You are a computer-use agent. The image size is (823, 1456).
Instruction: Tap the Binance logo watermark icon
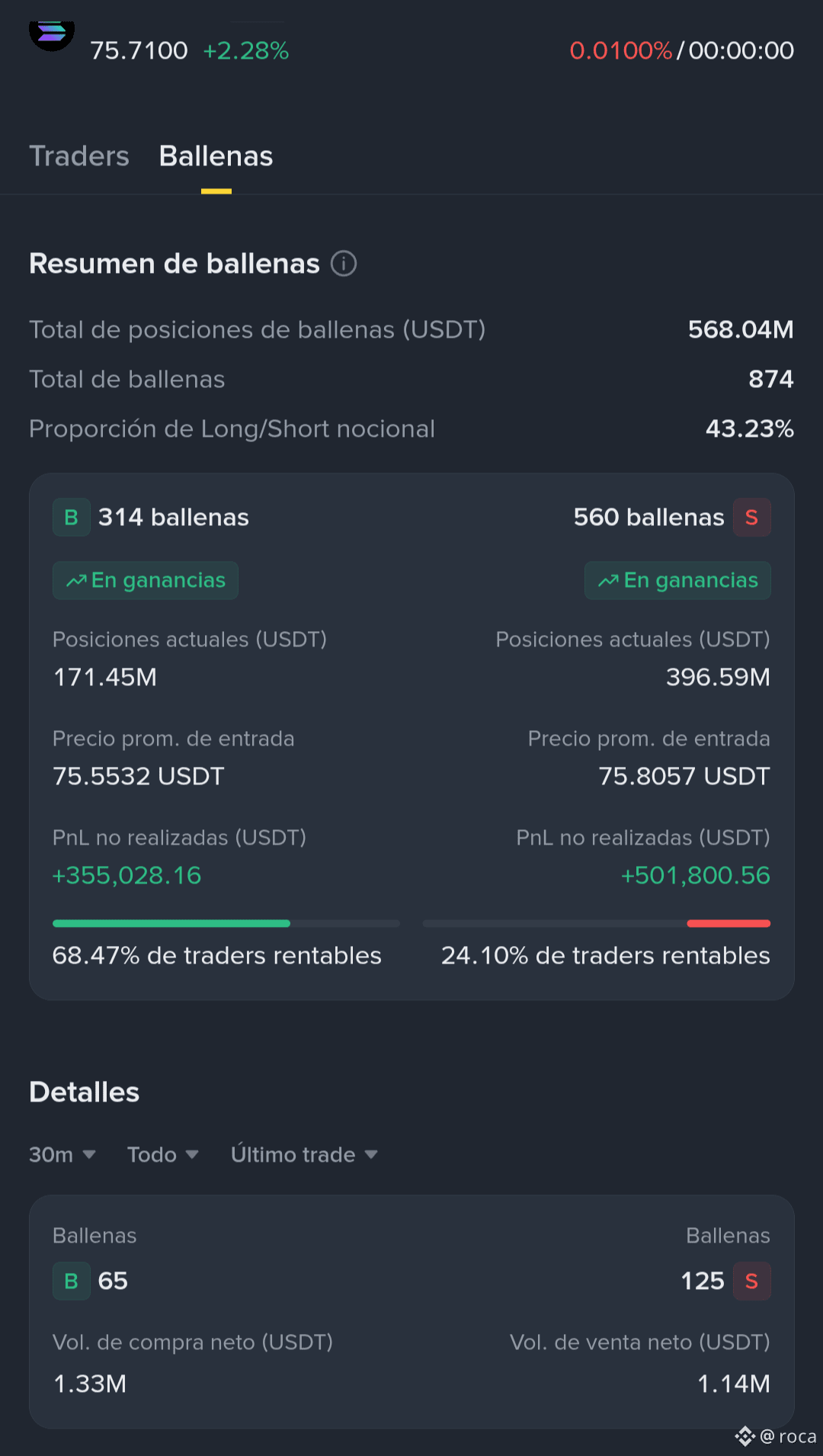coord(745,1437)
